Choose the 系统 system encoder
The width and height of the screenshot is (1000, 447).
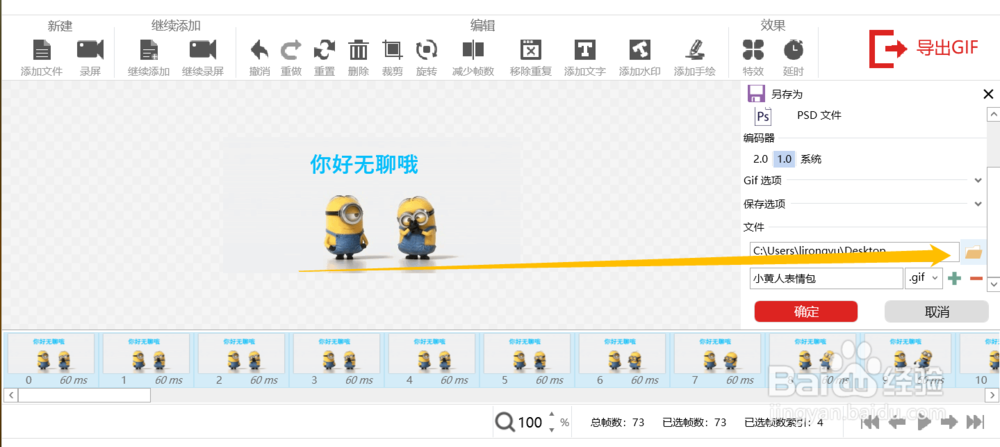point(811,159)
